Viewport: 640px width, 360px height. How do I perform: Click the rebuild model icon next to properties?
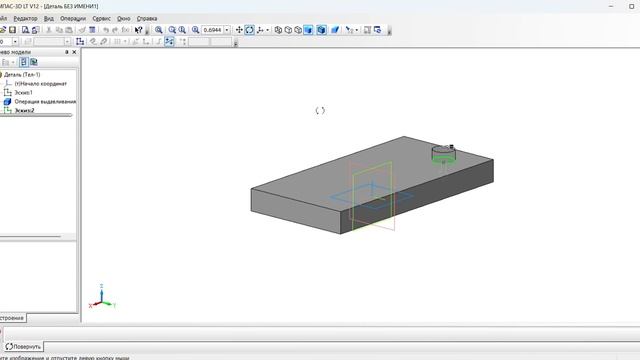(82, 30)
